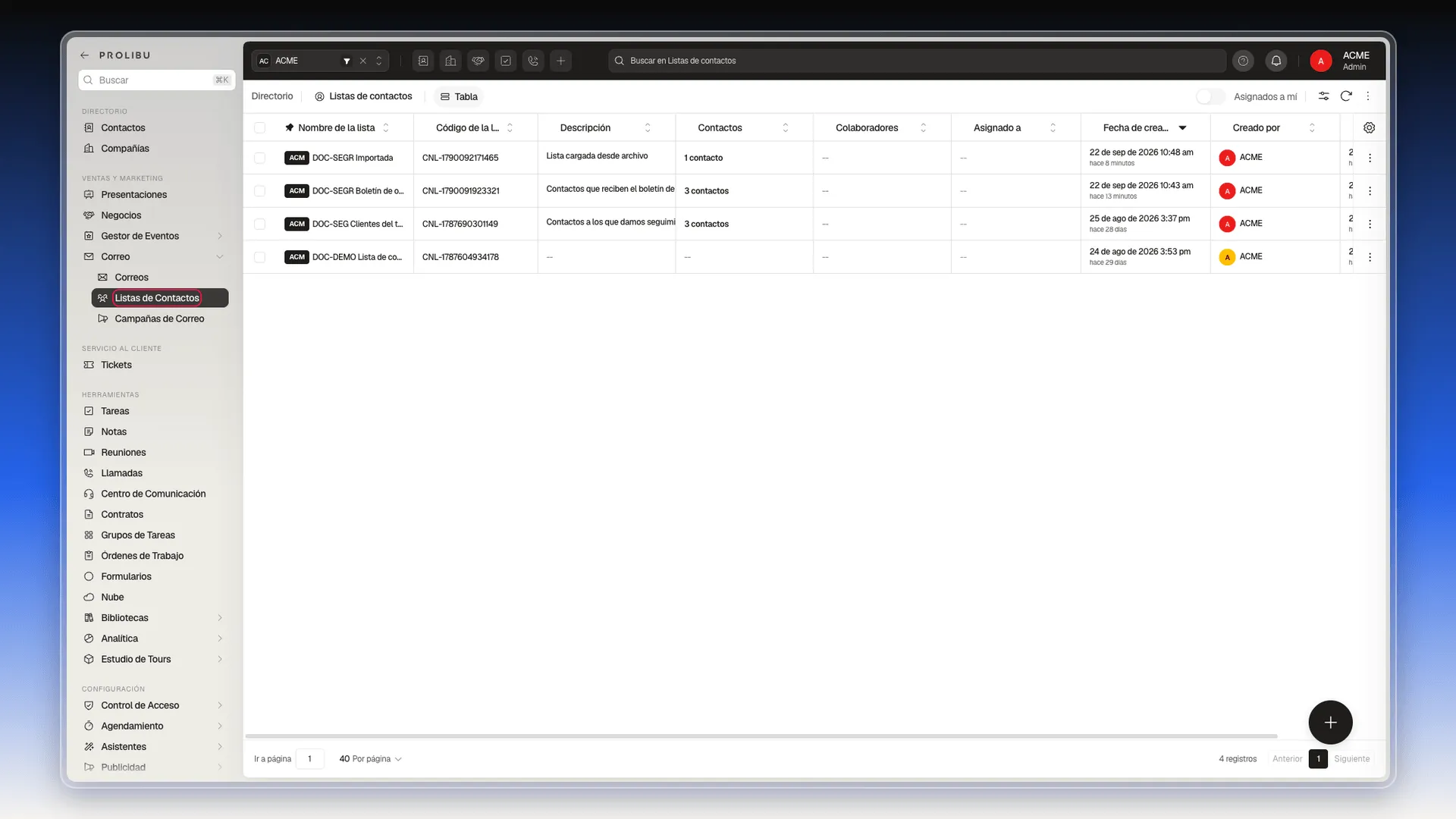
Task: Open the filter settings sliders icon
Action: (1323, 96)
